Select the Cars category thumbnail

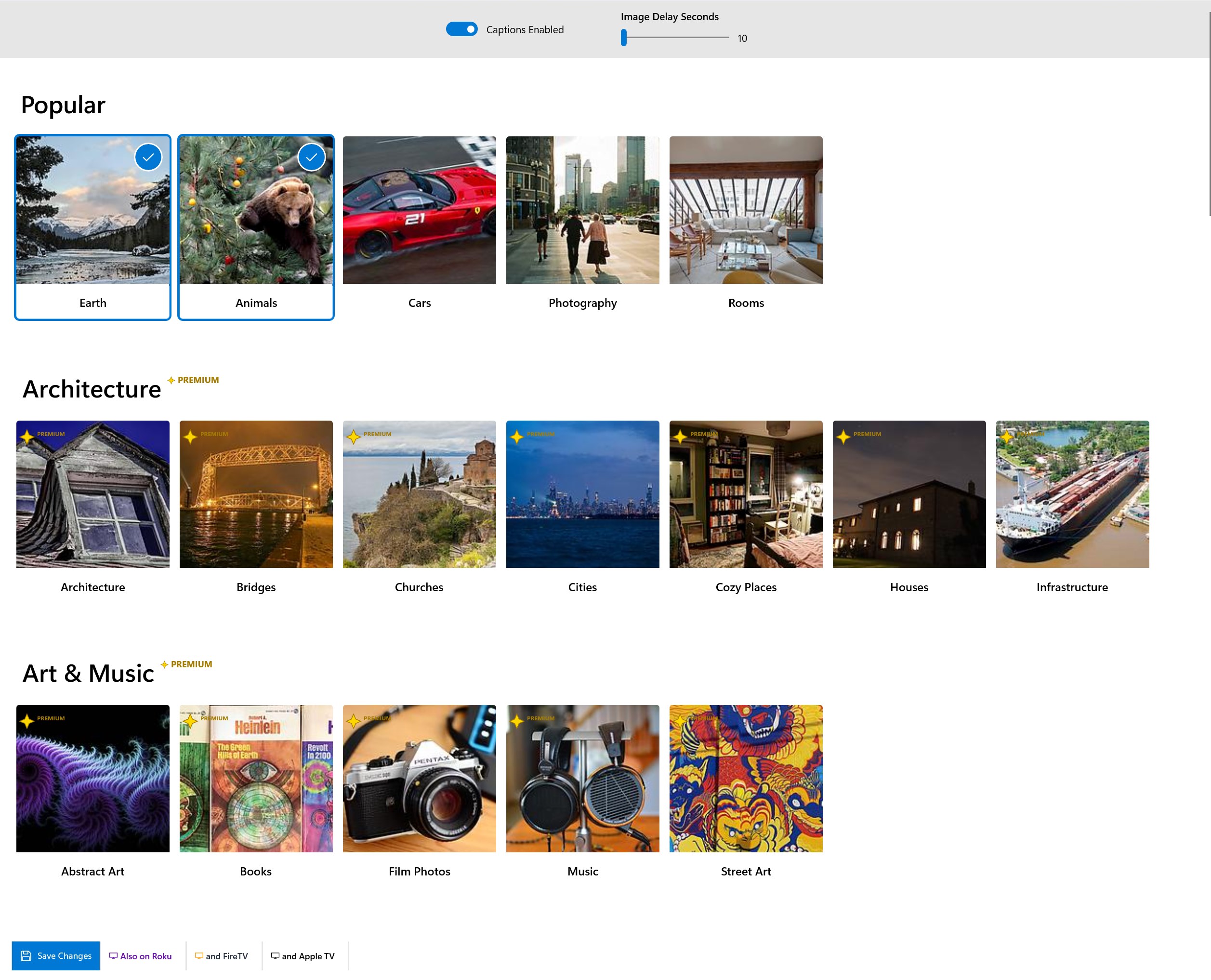point(419,210)
